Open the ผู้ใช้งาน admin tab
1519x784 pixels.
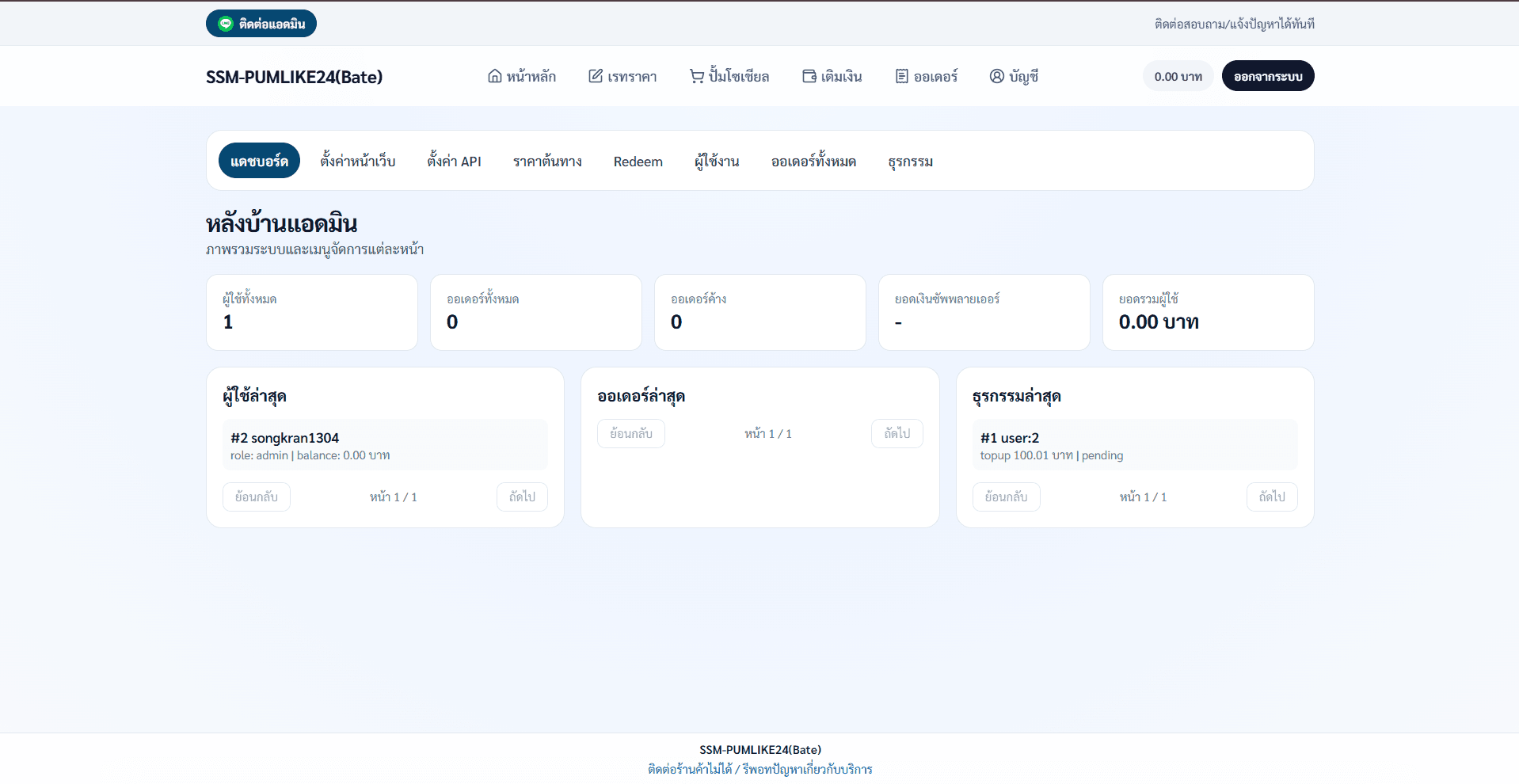tap(717, 161)
